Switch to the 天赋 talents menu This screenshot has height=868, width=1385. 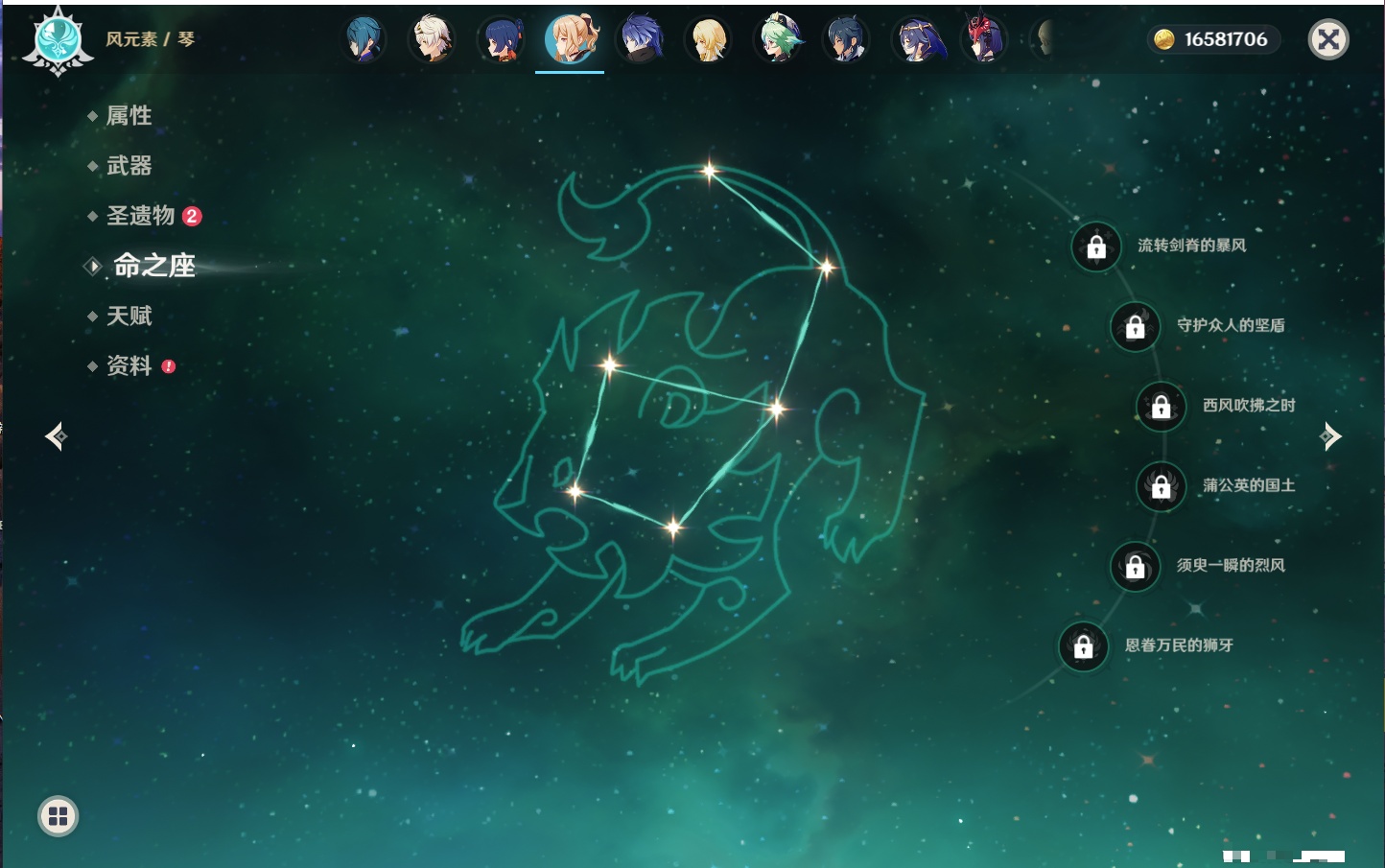(x=129, y=316)
